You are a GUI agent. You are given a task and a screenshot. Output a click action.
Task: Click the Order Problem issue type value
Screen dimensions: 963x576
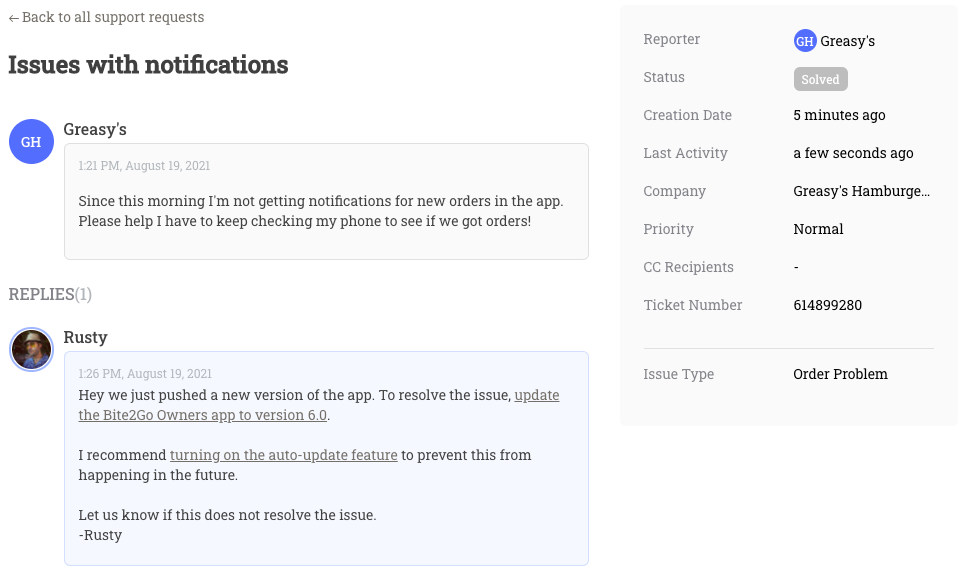pos(840,374)
